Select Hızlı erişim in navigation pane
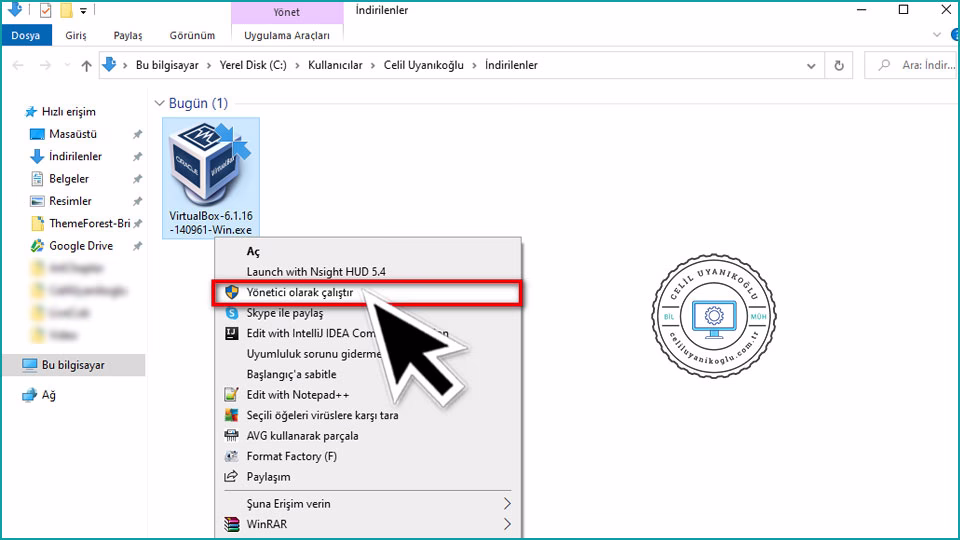Image resolution: width=960 pixels, height=540 pixels. click(x=69, y=112)
